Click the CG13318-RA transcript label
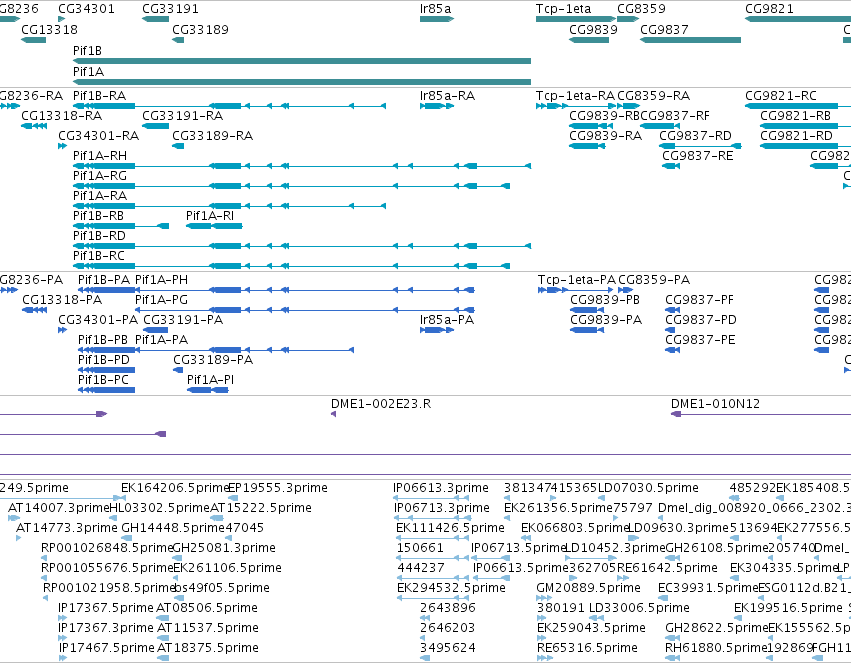 pyautogui.click(x=61, y=116)
